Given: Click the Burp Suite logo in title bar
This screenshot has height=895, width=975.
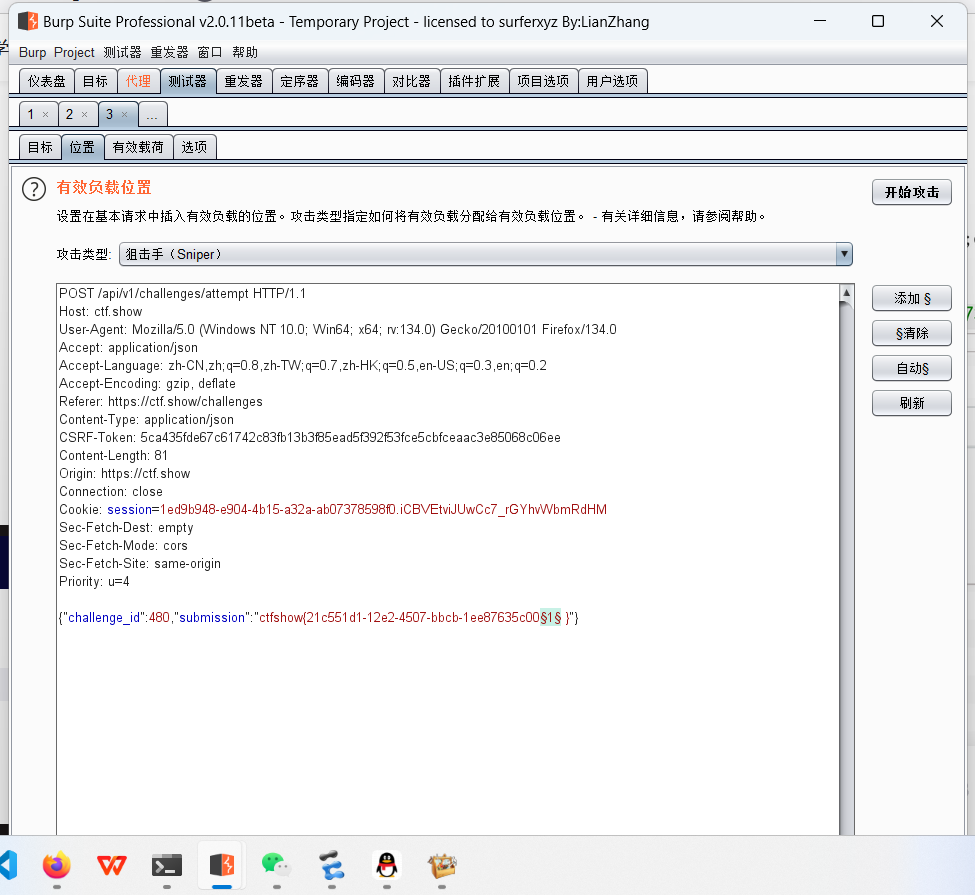Looking at the screenshot, I should pyautogui.click(x=27, y=22).
